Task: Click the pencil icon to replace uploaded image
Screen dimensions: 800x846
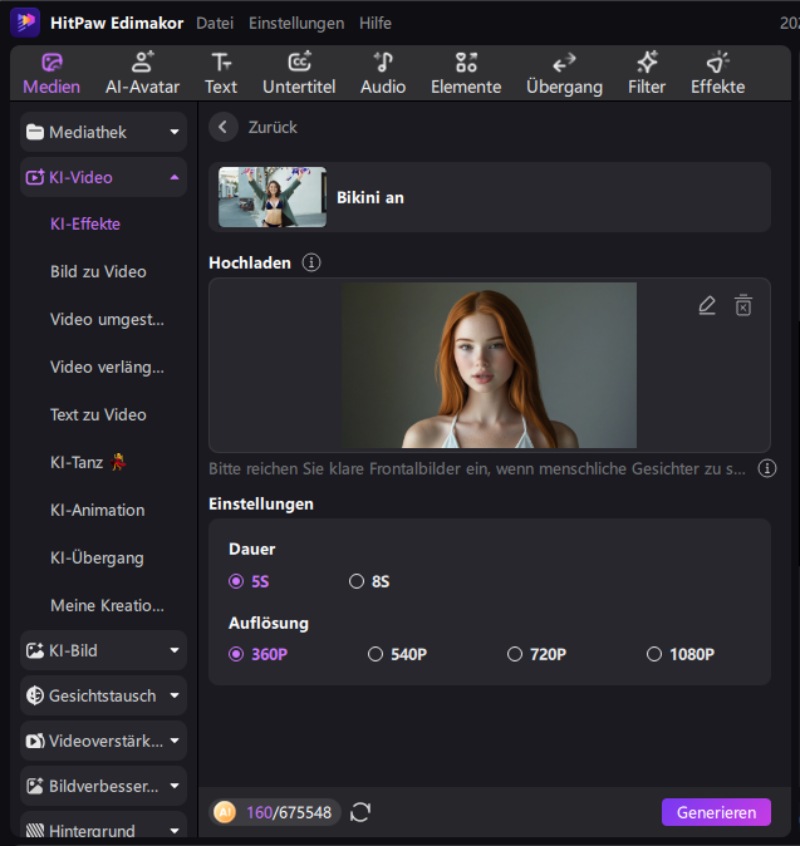Action: (x=707, y=305)
